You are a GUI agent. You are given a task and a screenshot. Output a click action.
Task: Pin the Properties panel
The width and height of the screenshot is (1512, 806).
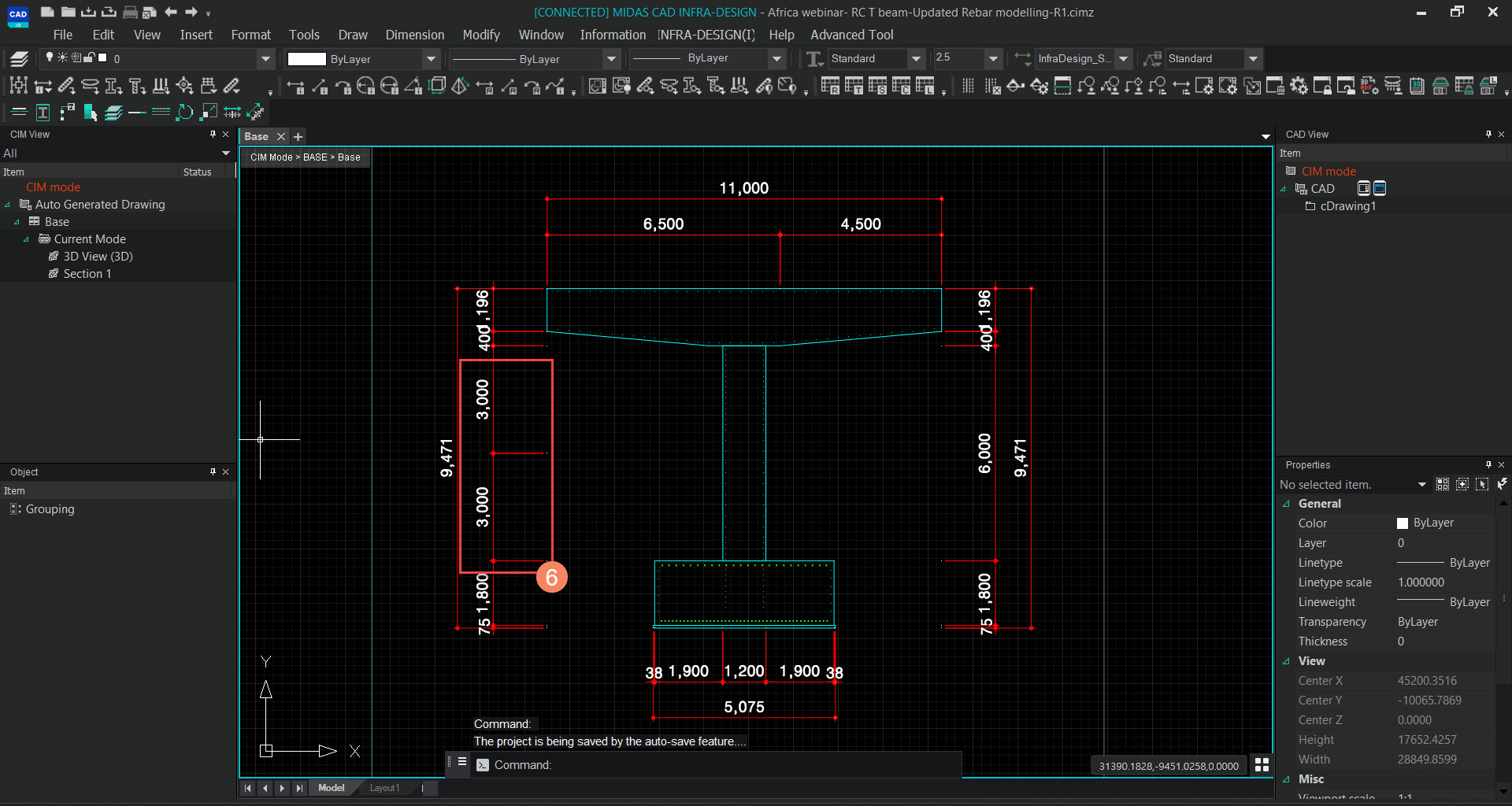1488,465
